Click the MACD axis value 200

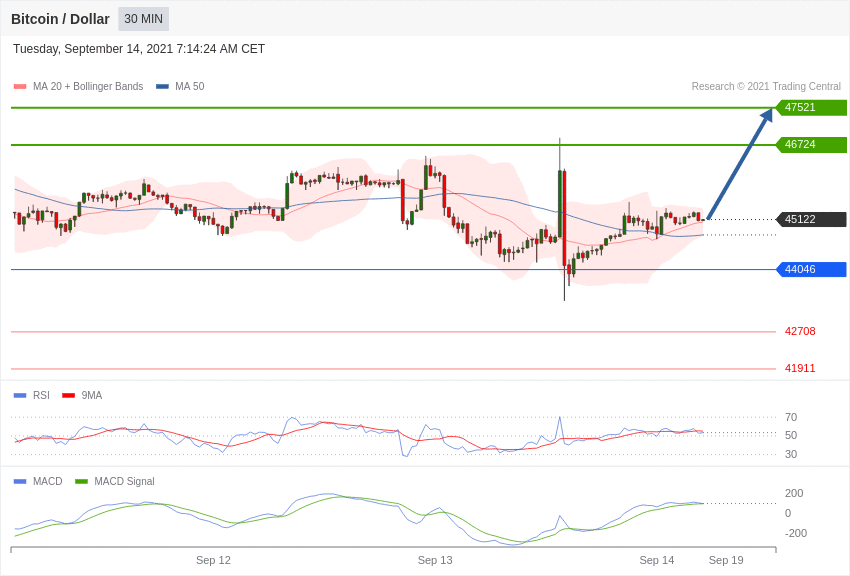point(794,493)
